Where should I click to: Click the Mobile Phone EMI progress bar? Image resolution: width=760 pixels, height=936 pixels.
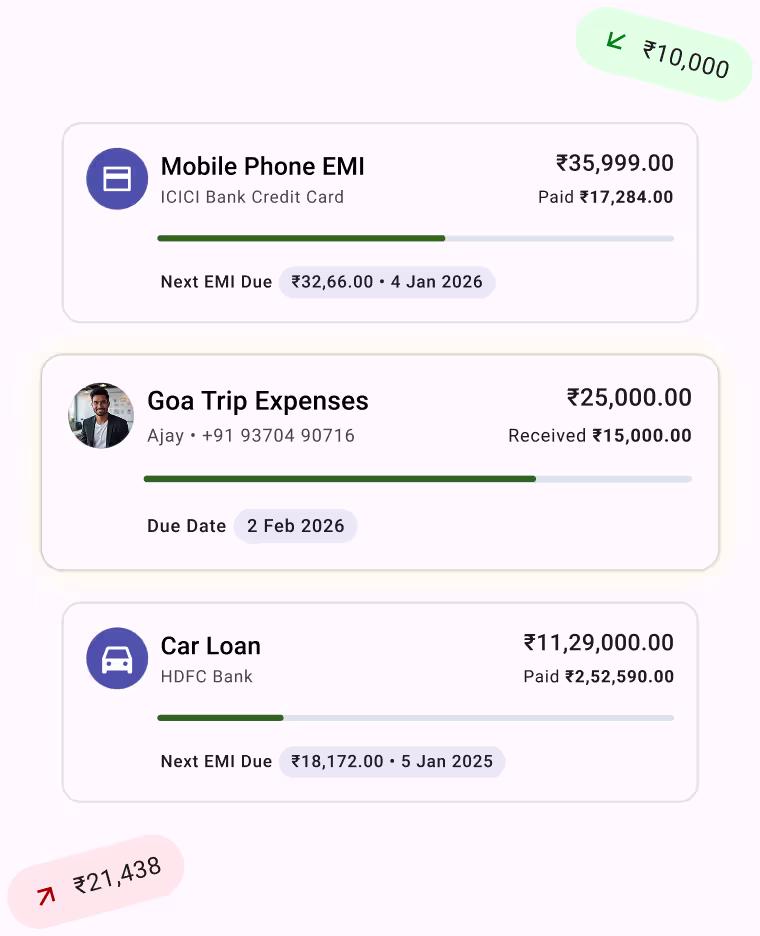pyautogui.click(x=415, y=238)
